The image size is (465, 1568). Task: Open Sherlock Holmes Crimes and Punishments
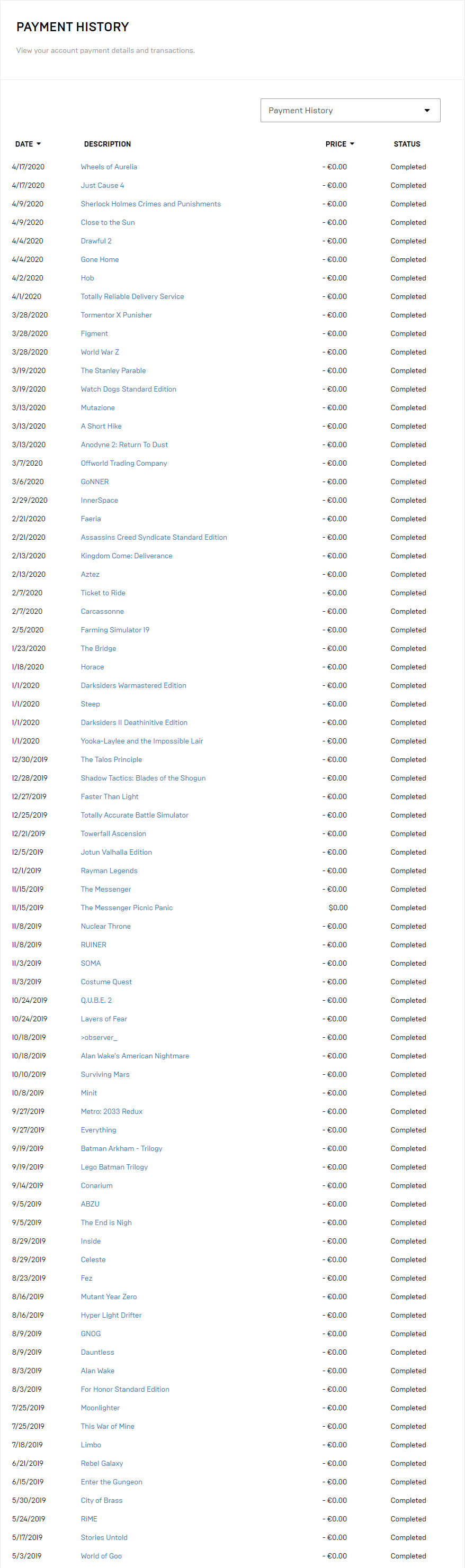[150, 204]
